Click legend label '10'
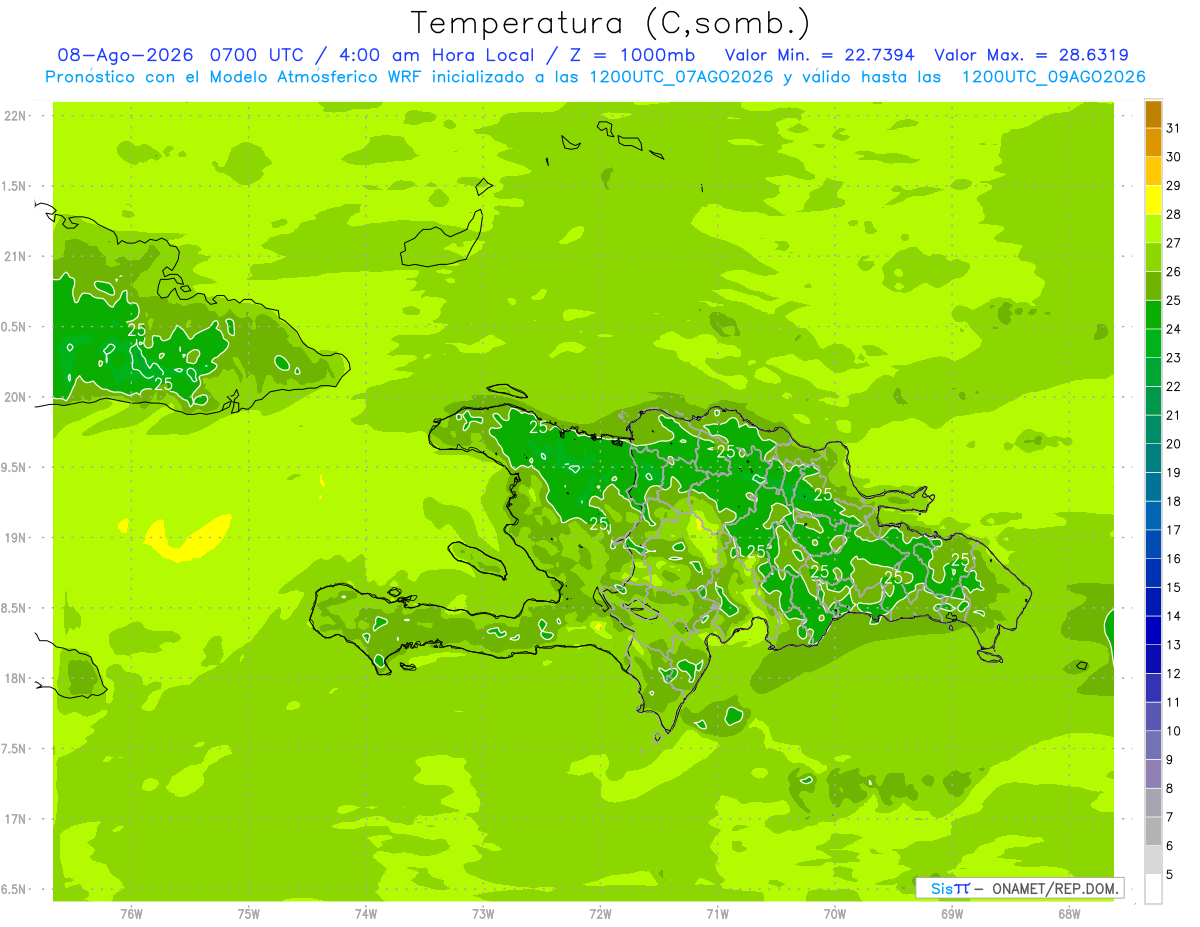Viewport: 1200px width, 927px height. click(1174, 731)
